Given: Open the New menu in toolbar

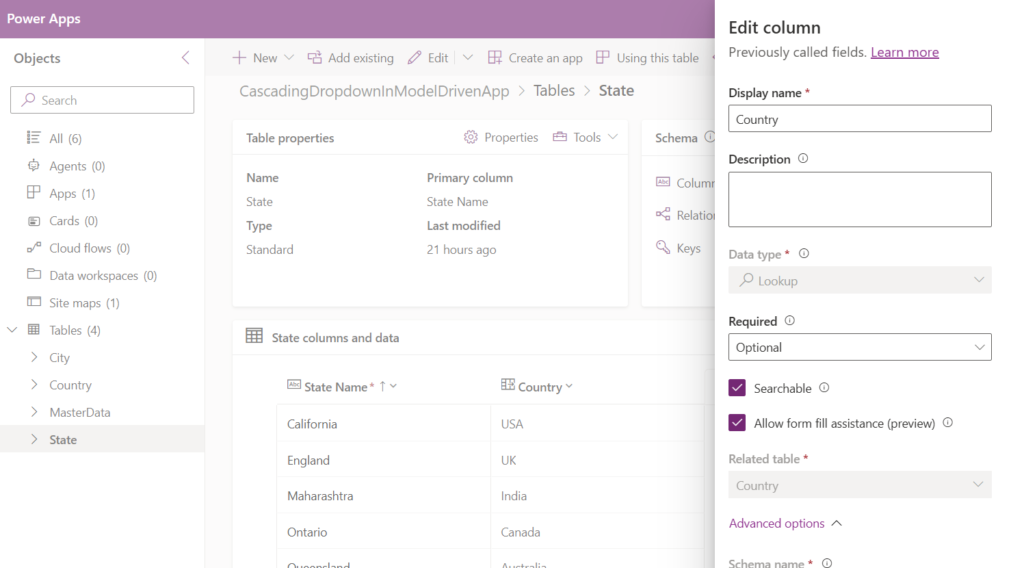Looking at the screenshot, I should tap(263, 58).
